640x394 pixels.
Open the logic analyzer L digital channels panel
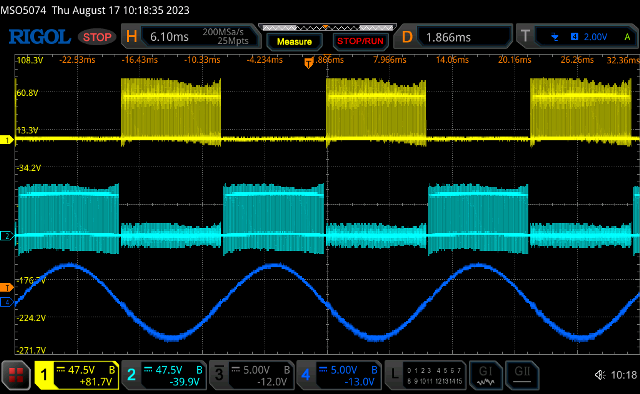(x=426, y=375)
